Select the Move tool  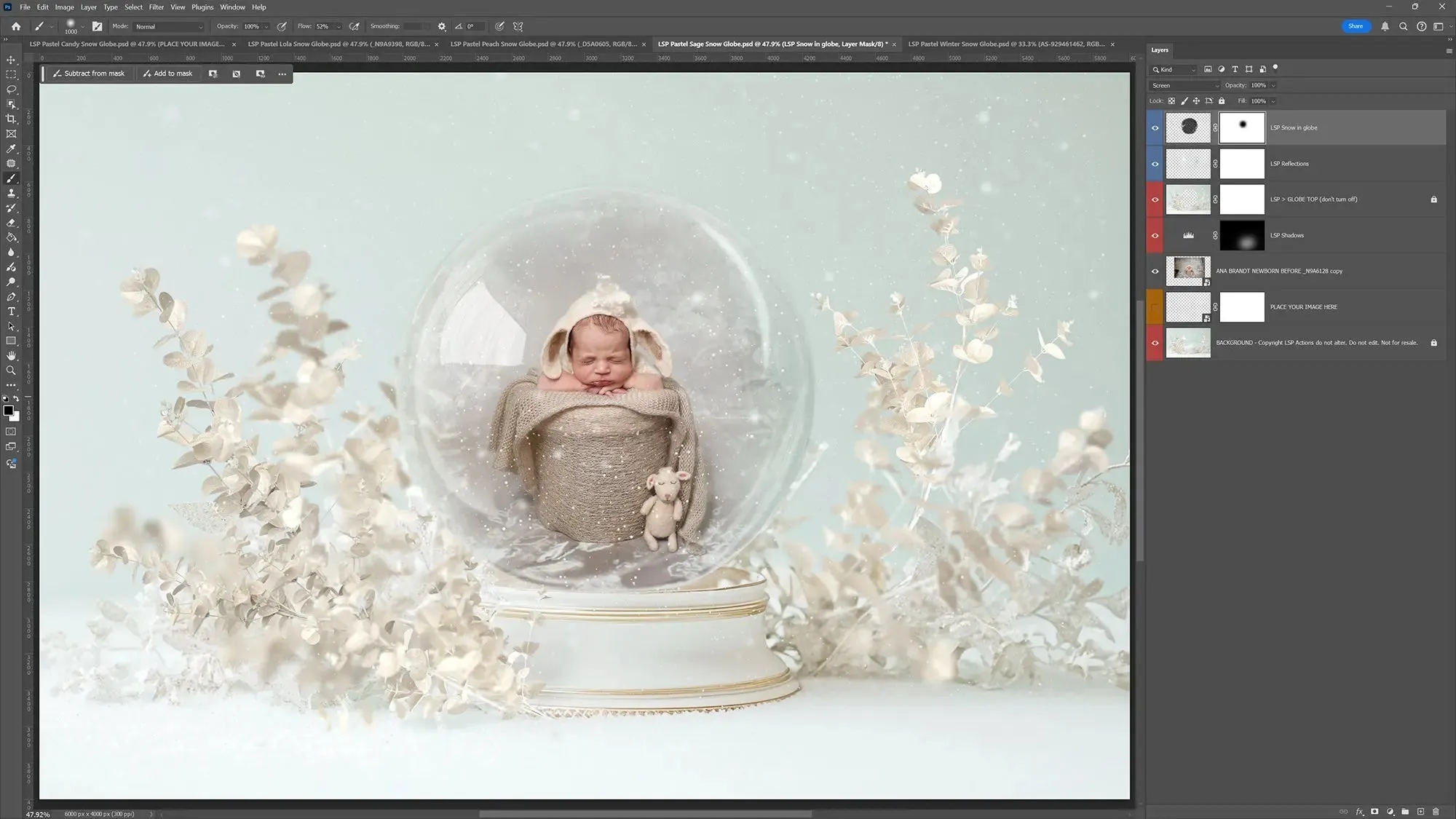click(11, 60)
